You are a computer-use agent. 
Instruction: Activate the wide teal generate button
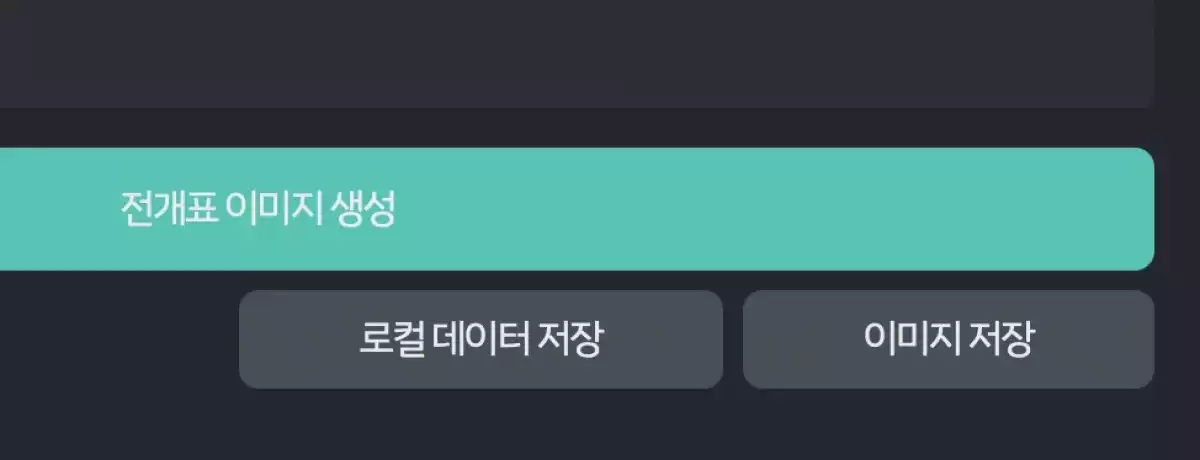[x=576, y=209]
